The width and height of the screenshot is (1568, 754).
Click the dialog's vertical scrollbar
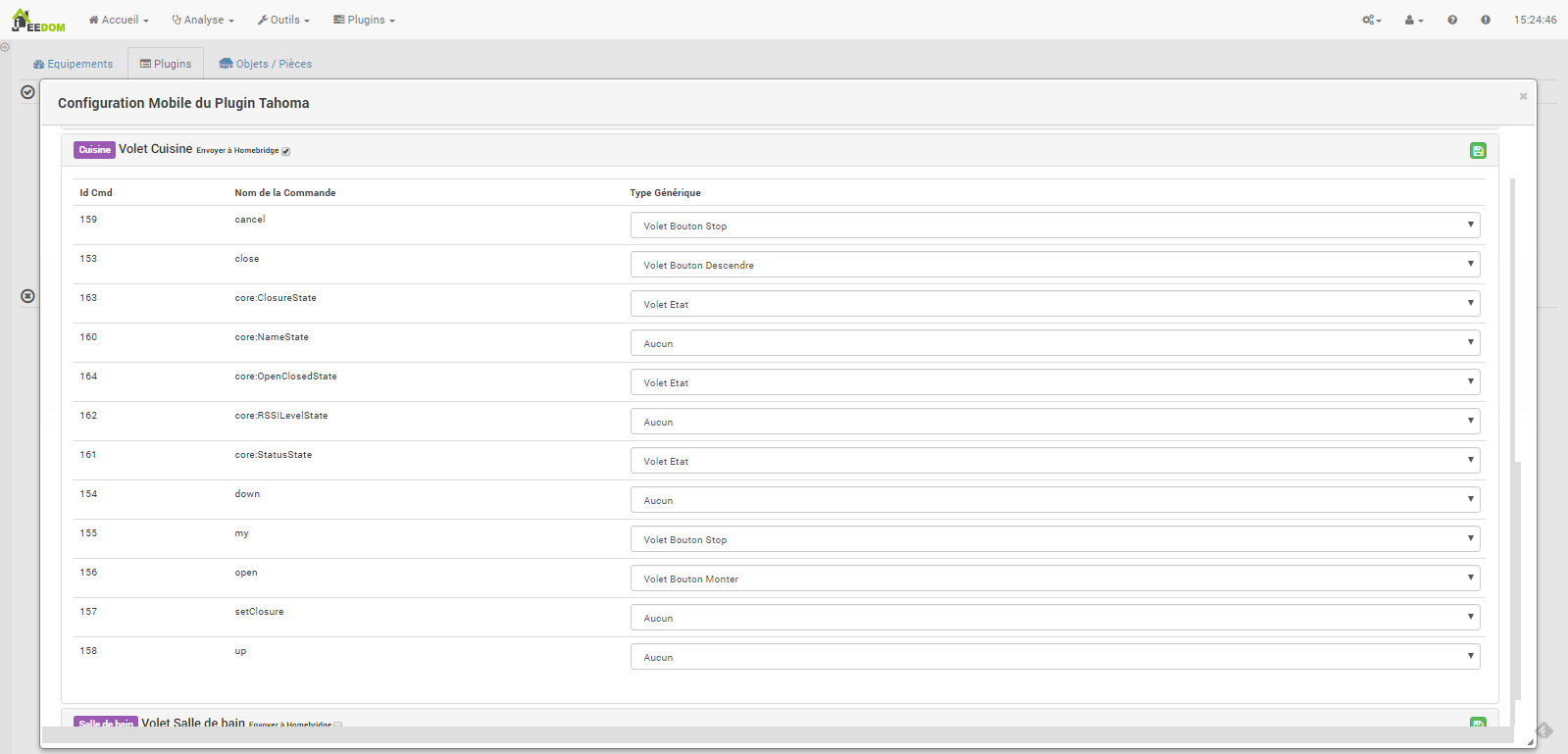[x=1516, y=578]
